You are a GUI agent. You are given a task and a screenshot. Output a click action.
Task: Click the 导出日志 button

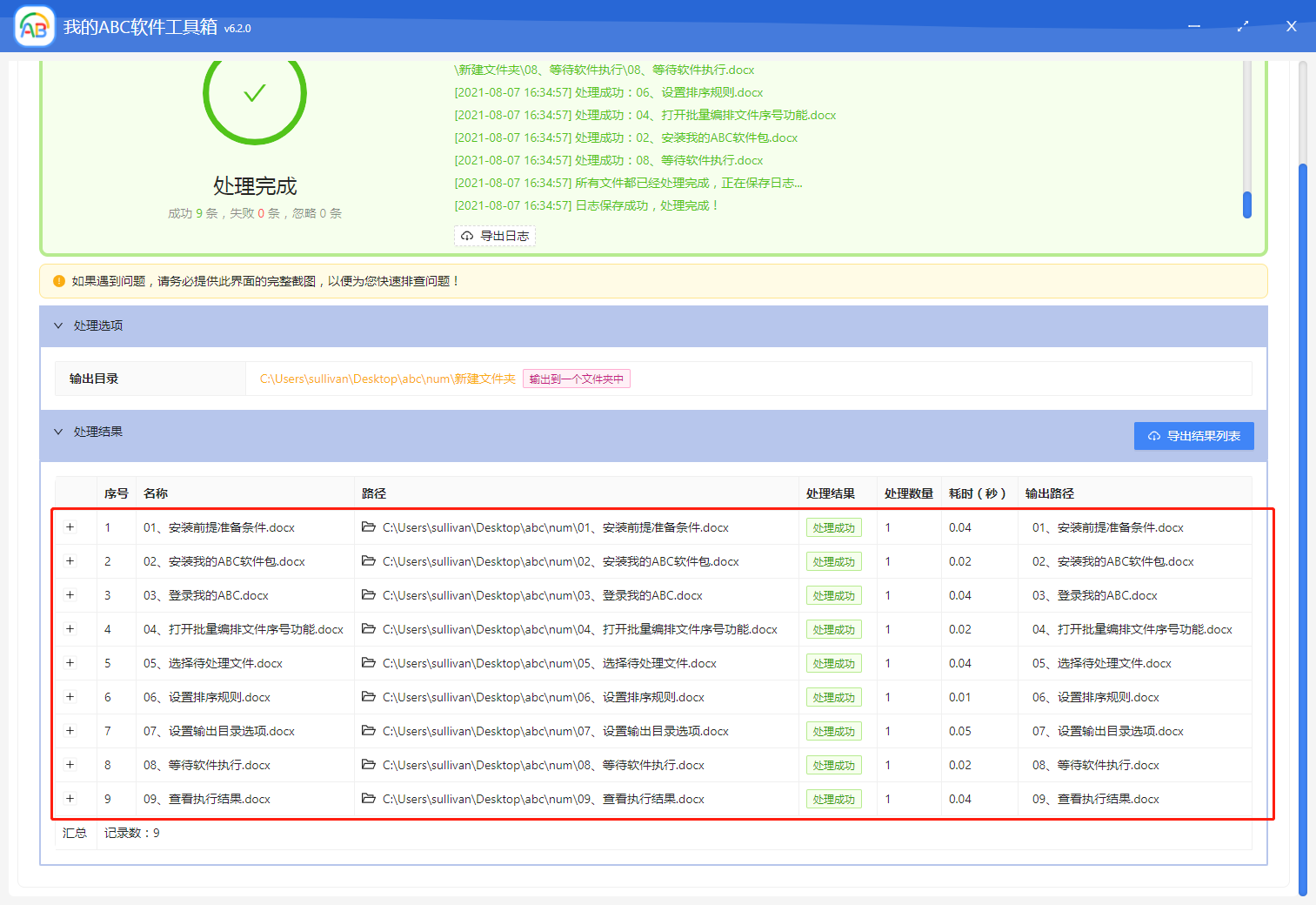494,235
